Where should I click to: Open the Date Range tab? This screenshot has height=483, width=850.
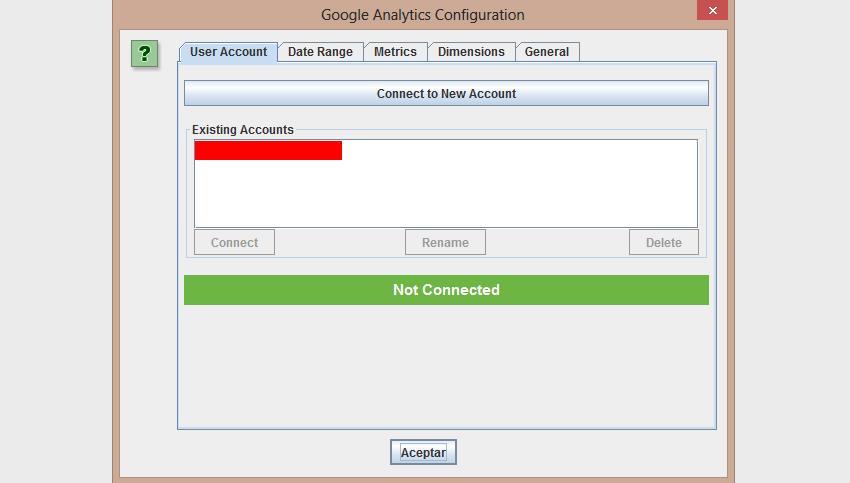click(x=320, y=52)
